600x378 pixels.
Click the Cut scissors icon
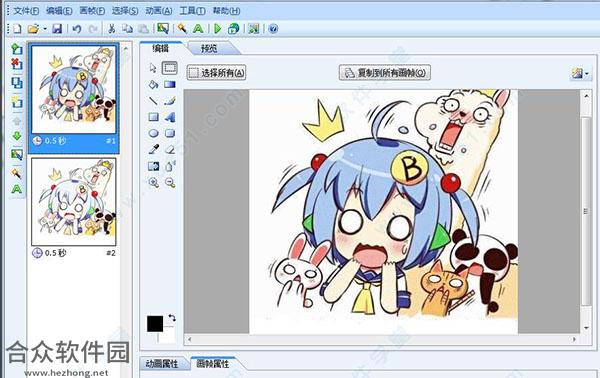coord(111,29)
